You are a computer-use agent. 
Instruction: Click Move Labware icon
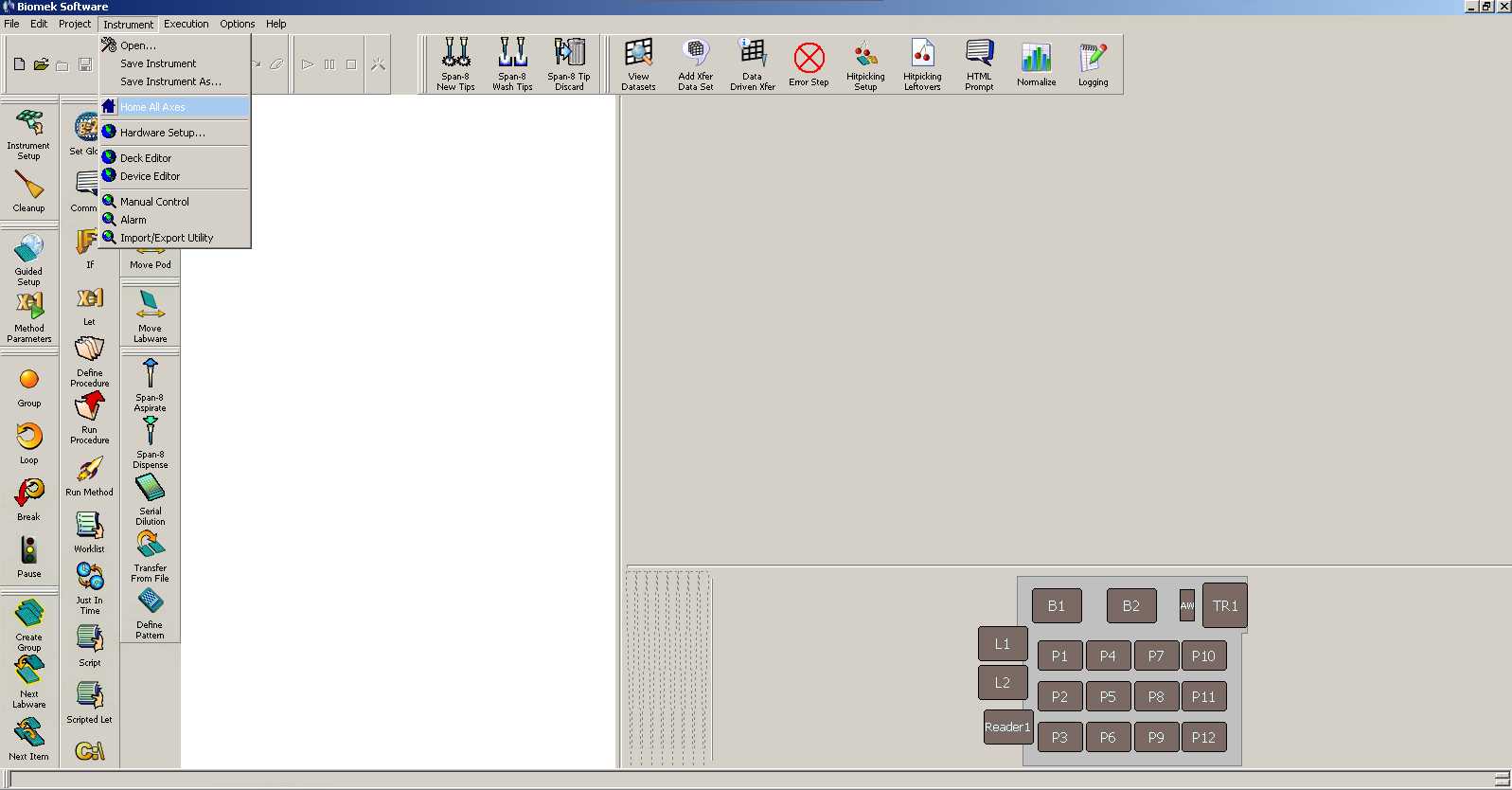[x=150, y=317]
